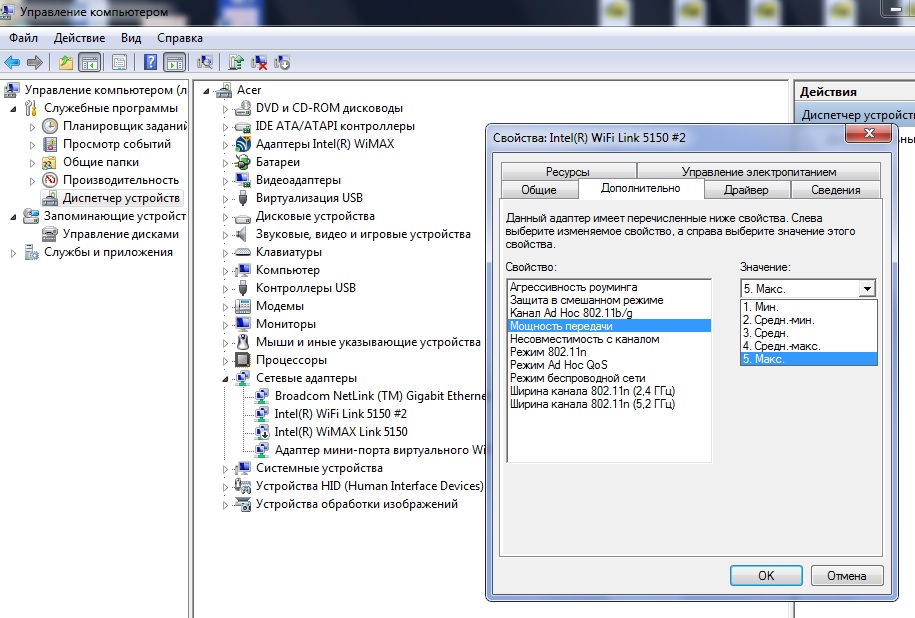Click the blue Back arrow in toolbar
The height and width of the screenshot is (618, 915).
coord(13,62)
